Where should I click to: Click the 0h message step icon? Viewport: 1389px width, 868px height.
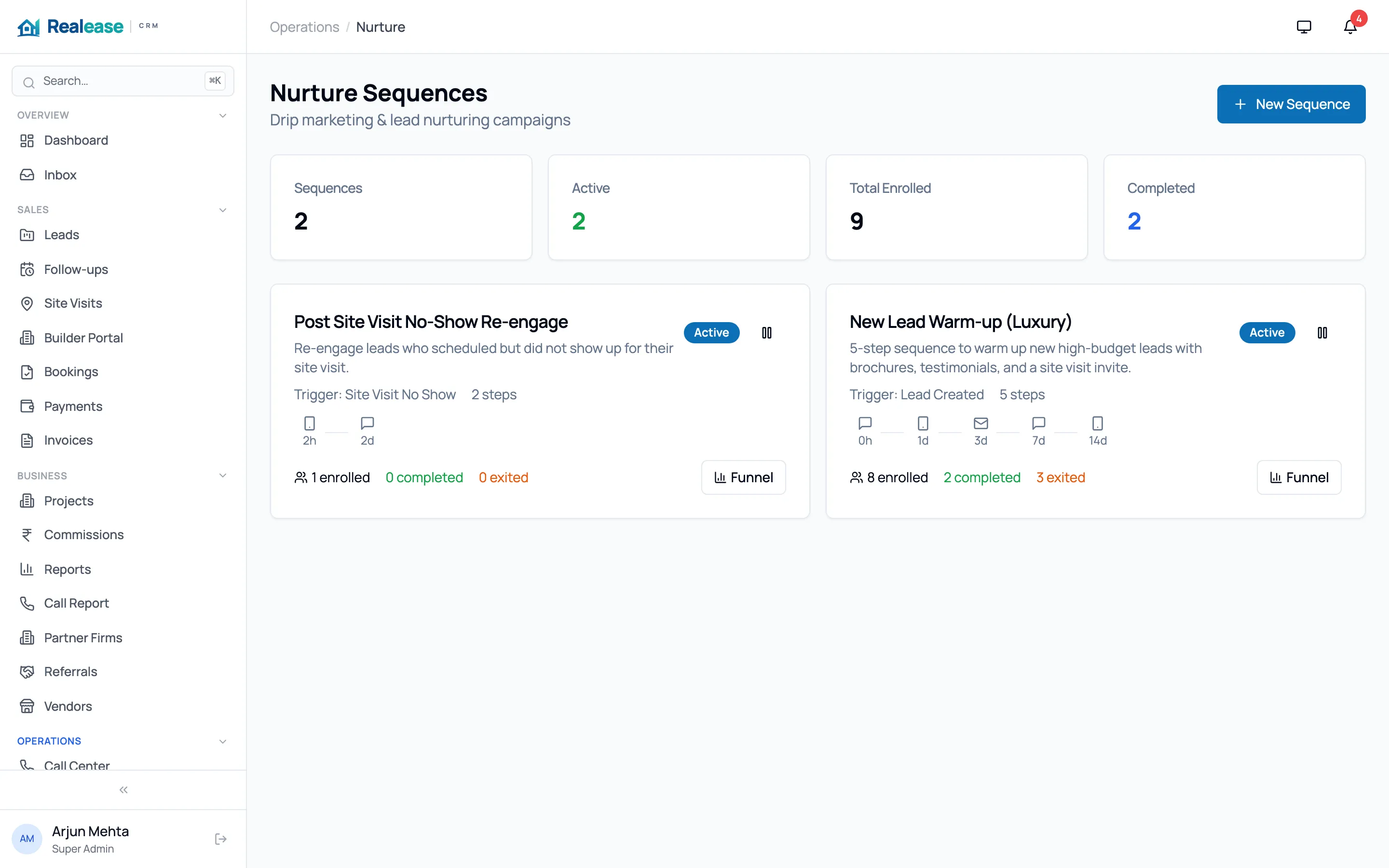[865, 424]
